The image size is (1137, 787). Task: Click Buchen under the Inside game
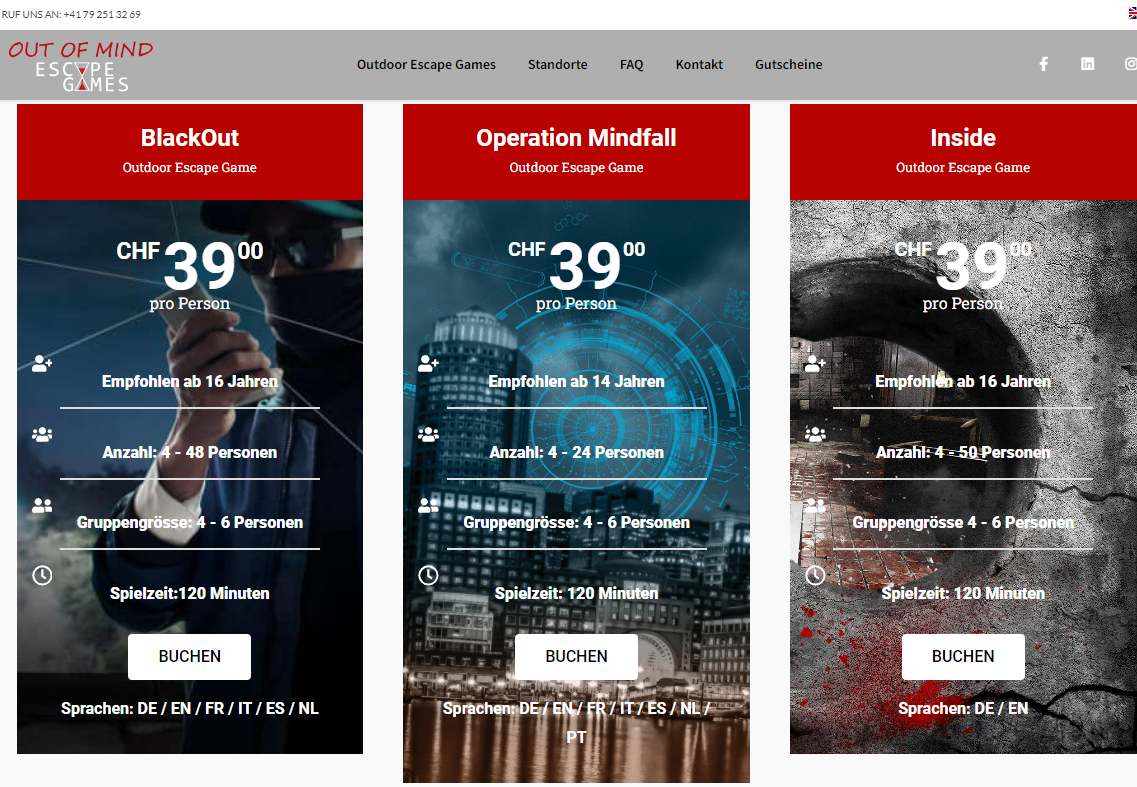point(962,657)
